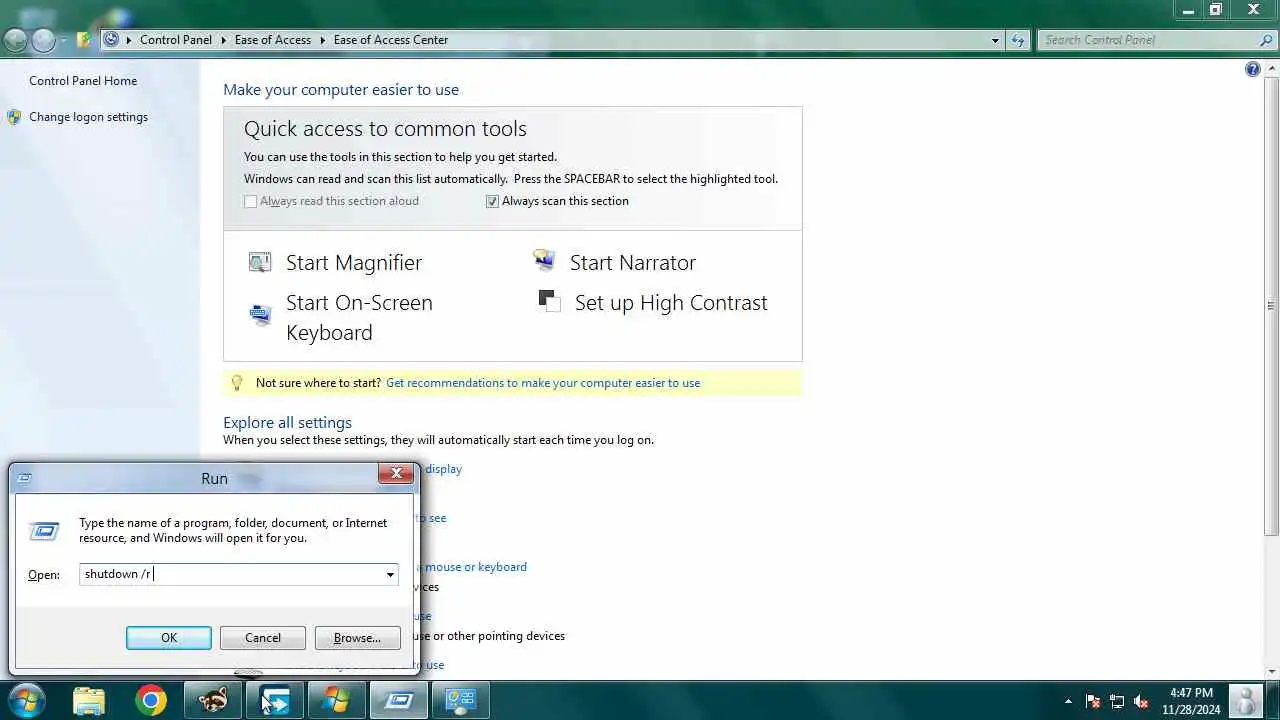Click Quick access to common tools heading

(385, 129)
